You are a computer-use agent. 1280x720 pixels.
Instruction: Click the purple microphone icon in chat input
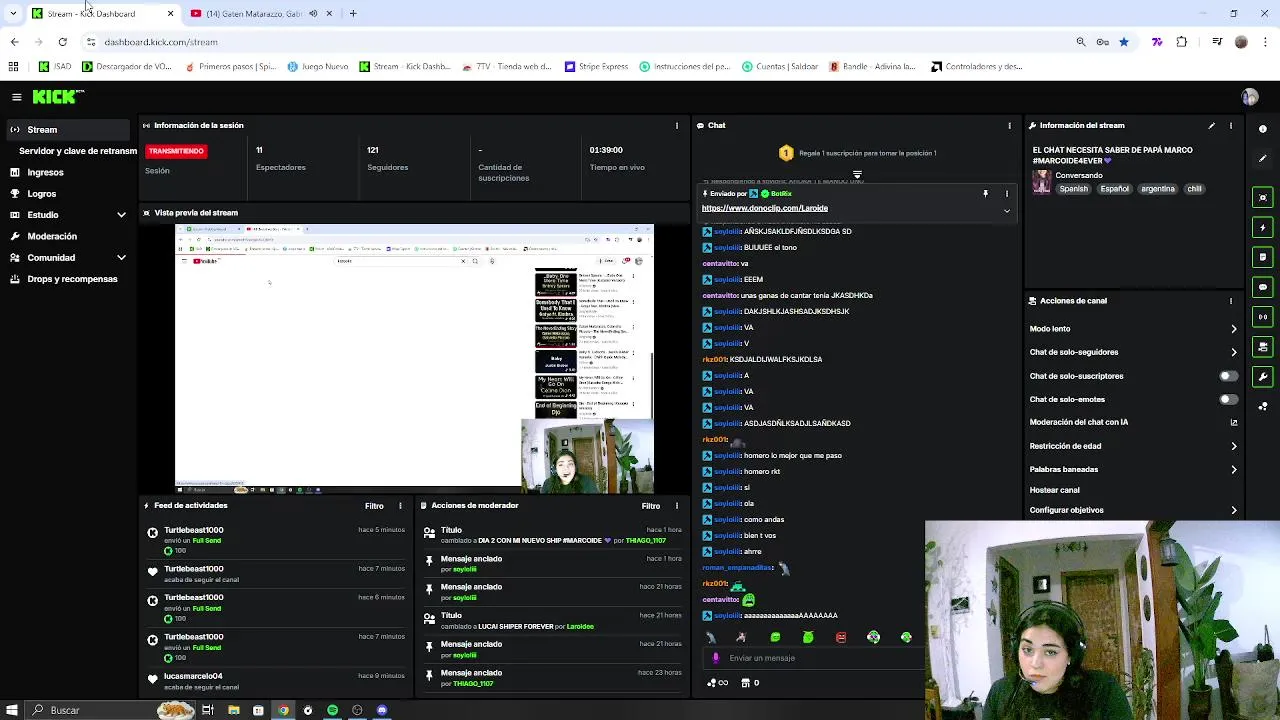[715, 658]
